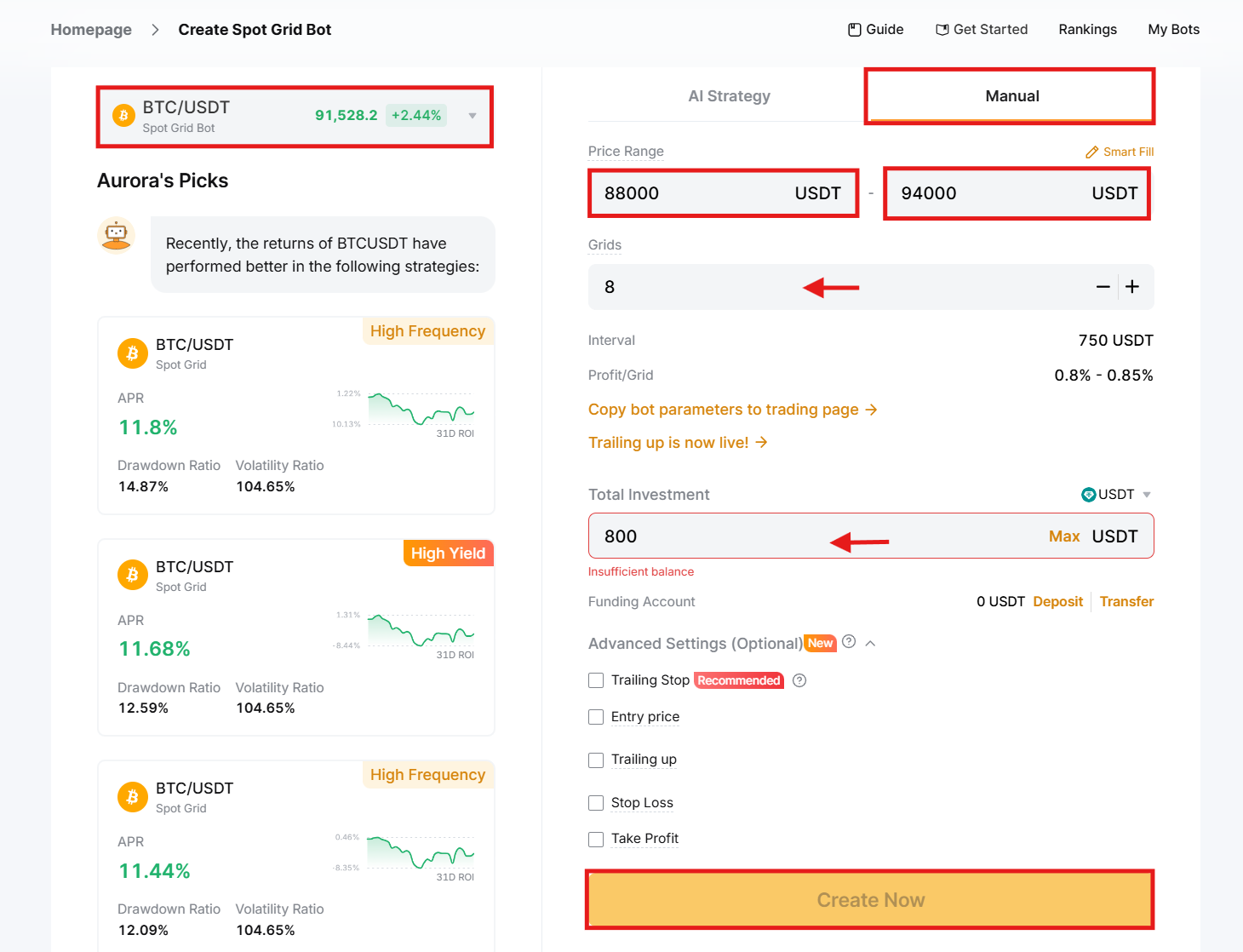Click the Create Now button
The width and height of the screenshot is (1243, 952).
[x=869, y=899]
